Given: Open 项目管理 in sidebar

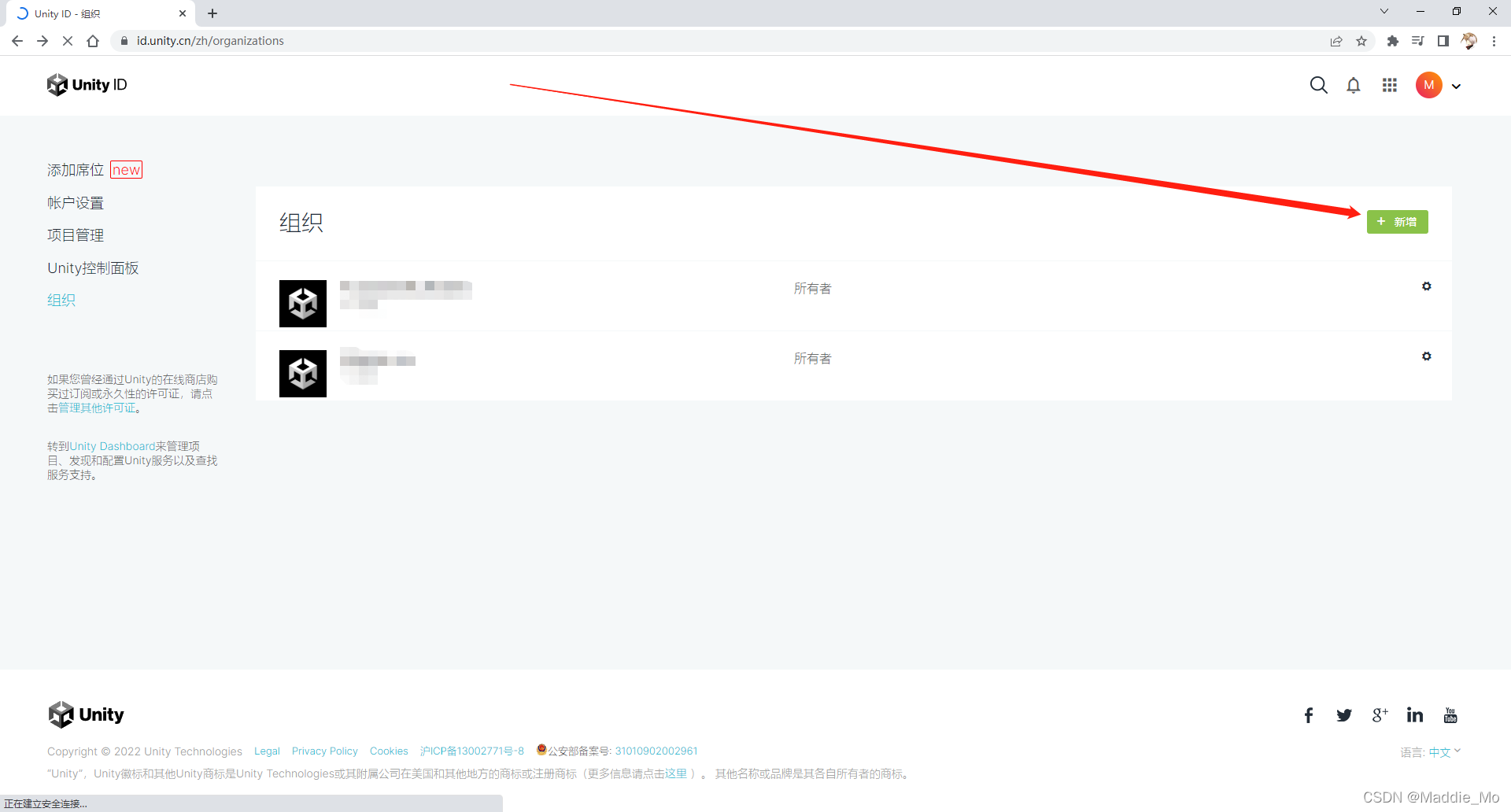Looking at the screenshot, I should [x=76, y=235].
